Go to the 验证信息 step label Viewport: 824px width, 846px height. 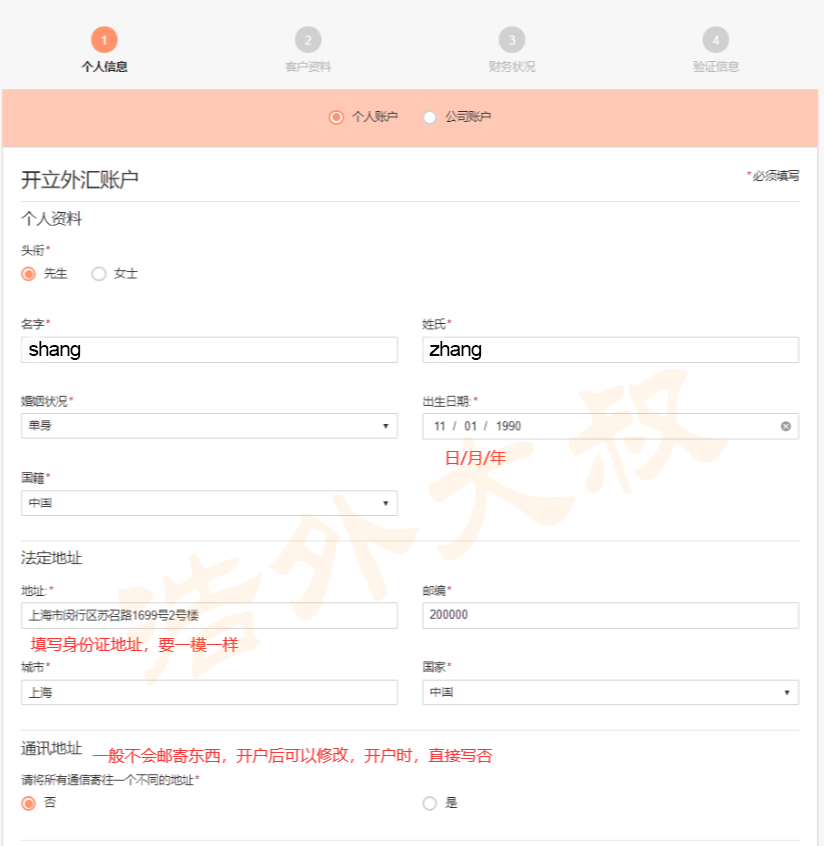click(x=716, y=67)
